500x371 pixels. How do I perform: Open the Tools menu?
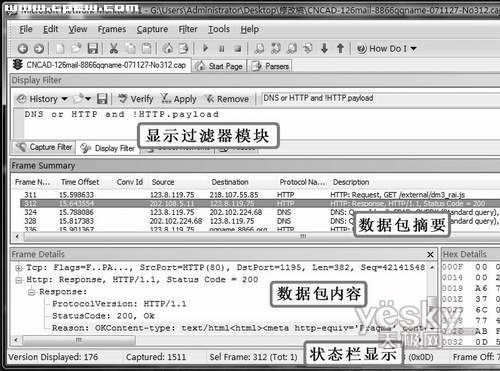point(219,29)
